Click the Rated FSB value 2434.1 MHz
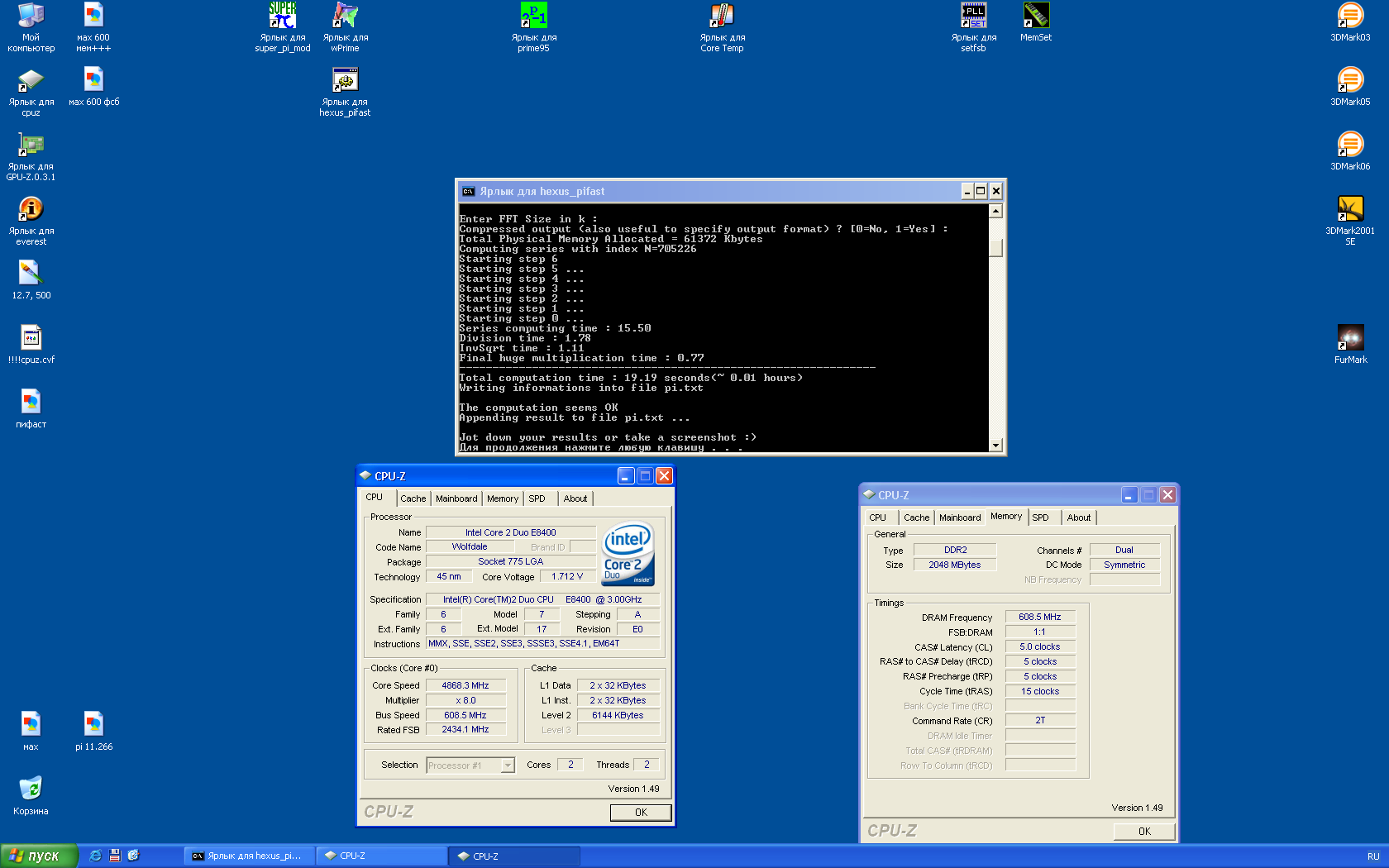 point(465,730)
